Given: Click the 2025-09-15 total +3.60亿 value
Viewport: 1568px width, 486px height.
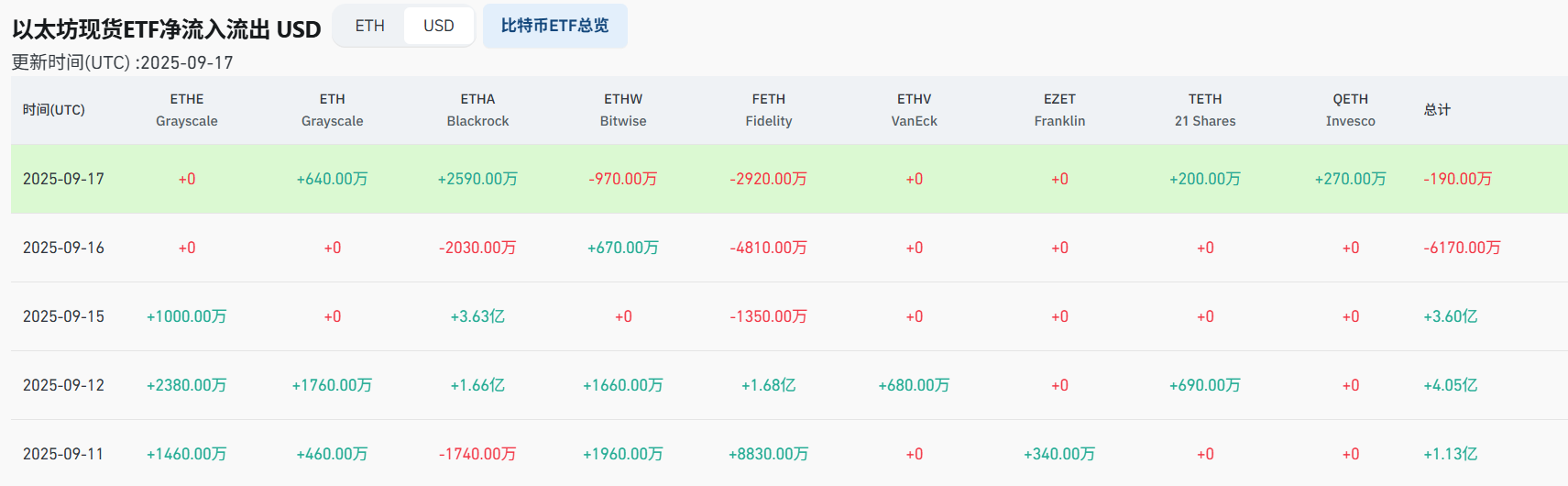Looking at the screenshot, I should pyautogui.click(x=1450, y=316).
